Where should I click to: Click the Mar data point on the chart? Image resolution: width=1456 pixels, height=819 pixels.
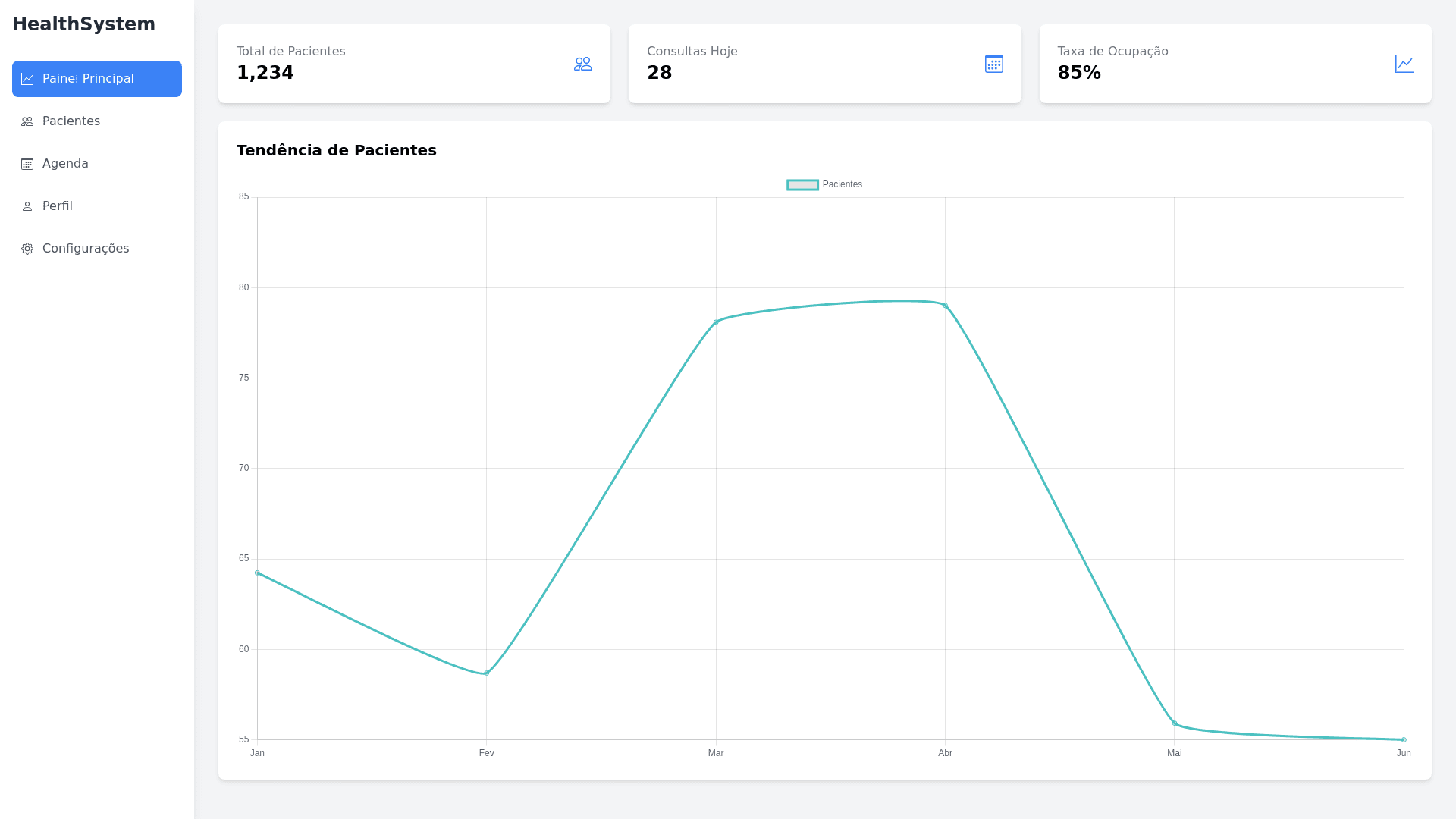[x=716, y=322]
